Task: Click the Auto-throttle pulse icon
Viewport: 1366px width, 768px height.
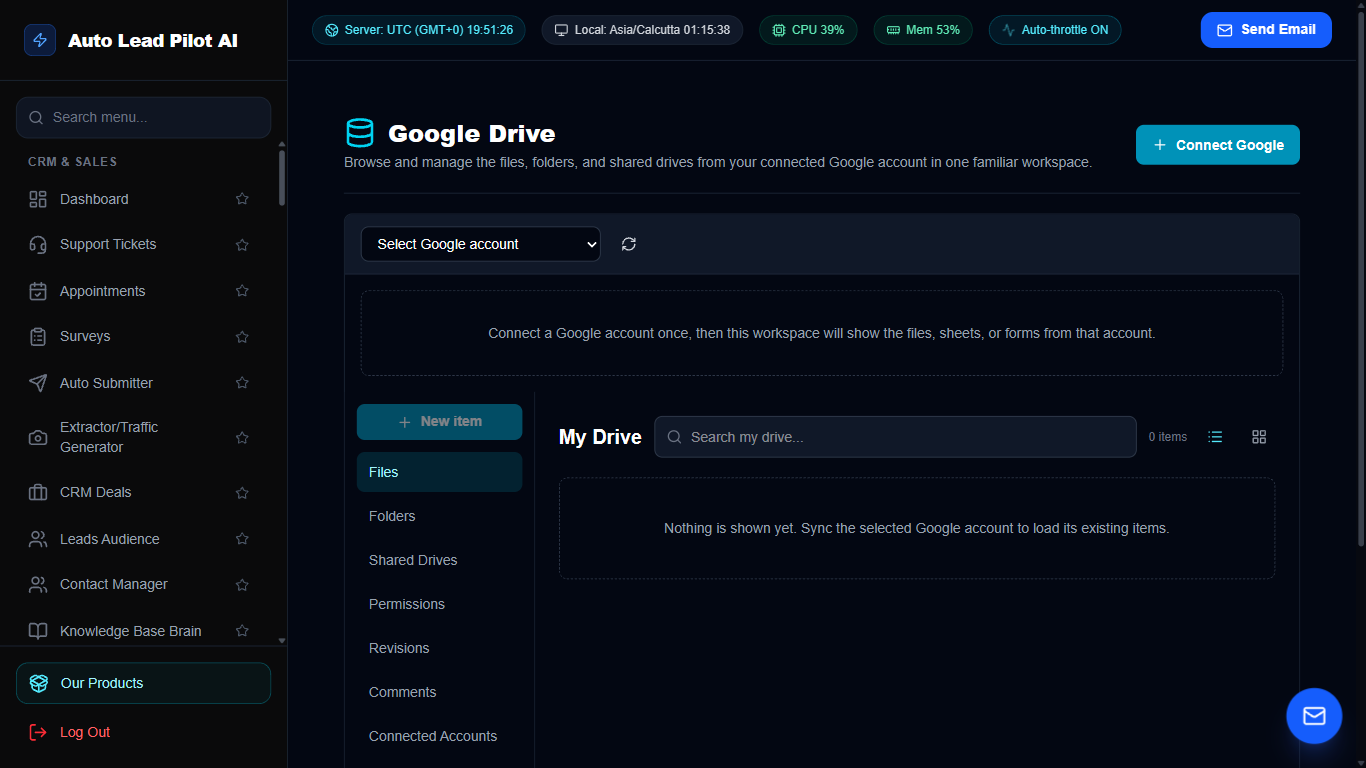Action: point(1008,30)
